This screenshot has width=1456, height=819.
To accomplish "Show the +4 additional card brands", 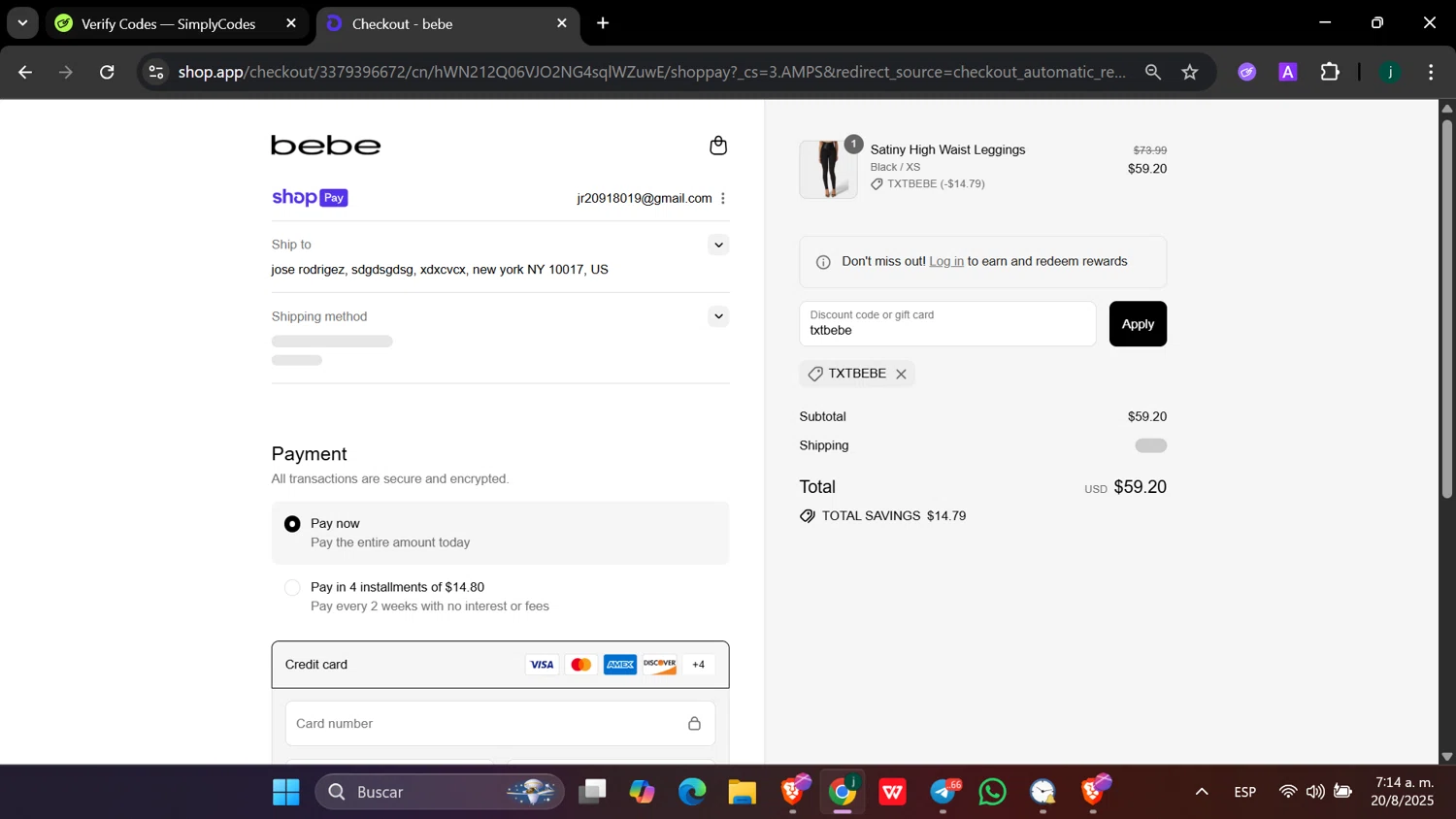I will point(699,665).
